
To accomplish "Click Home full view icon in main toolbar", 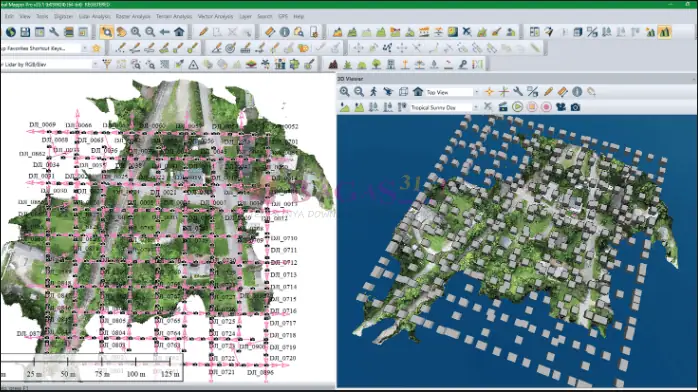I will pyautogui.click(x=179, y=32).
